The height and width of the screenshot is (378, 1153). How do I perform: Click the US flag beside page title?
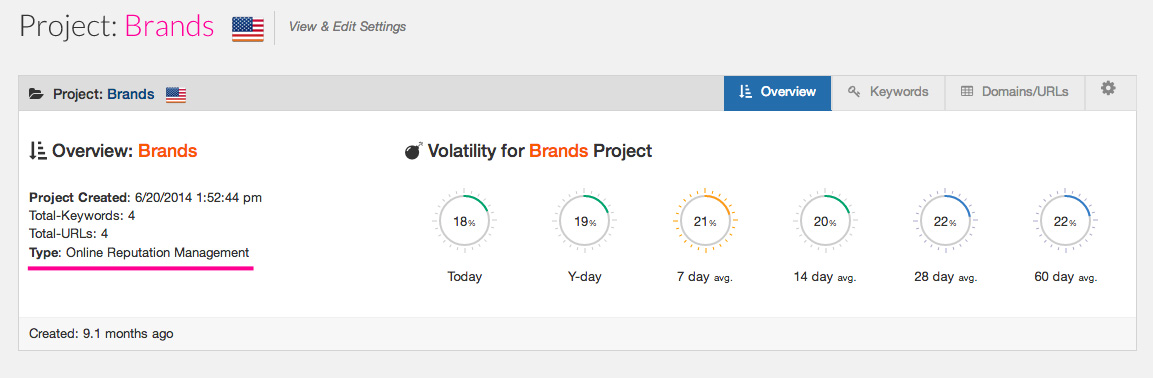pos(248,29)
